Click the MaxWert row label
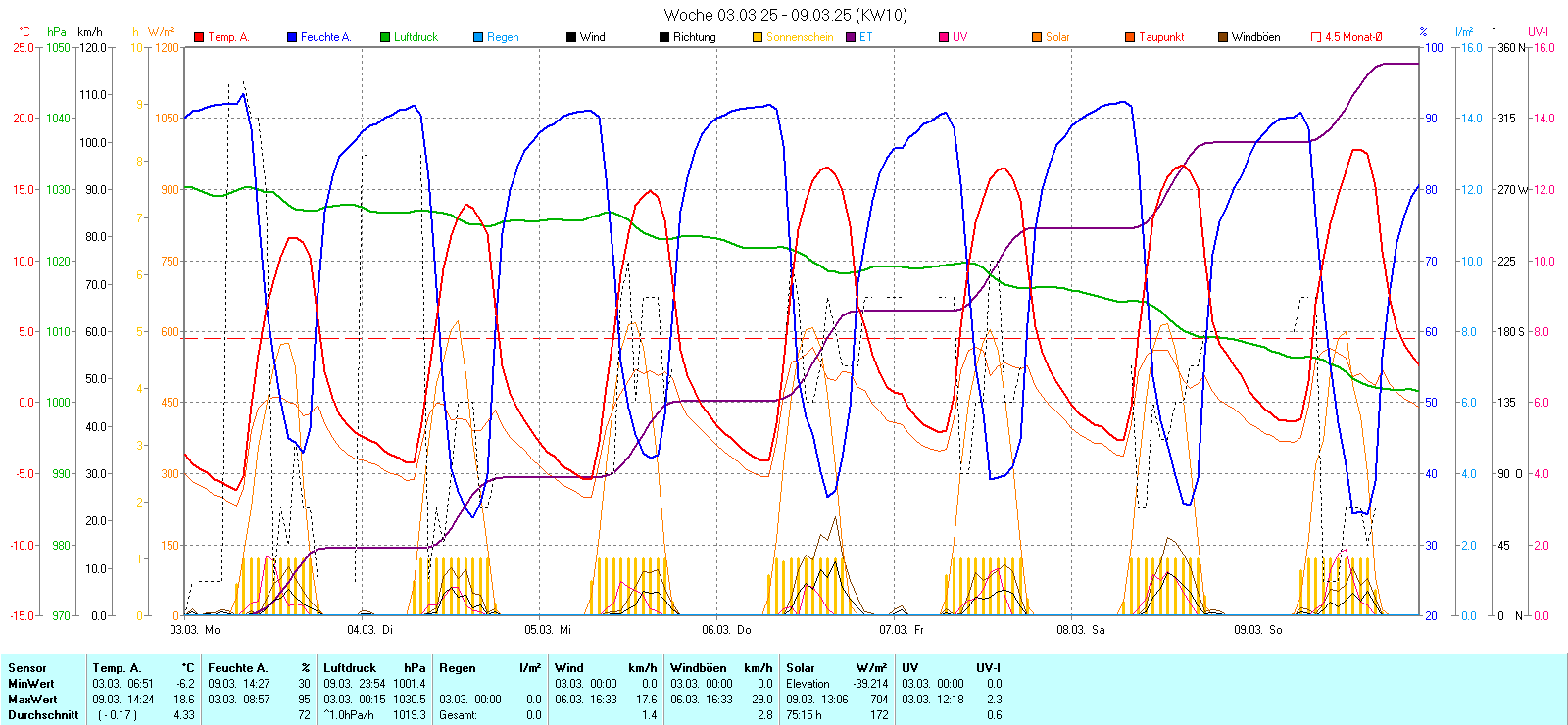 click(32, 700)
